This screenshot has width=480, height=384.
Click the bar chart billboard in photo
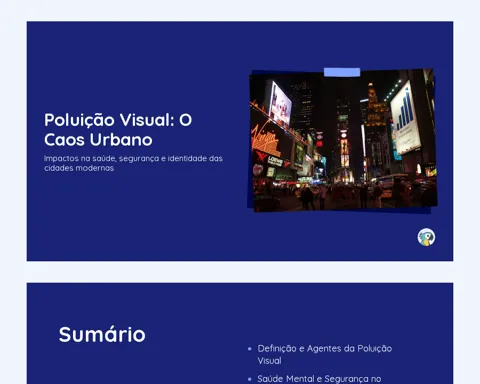click(405, 118)
